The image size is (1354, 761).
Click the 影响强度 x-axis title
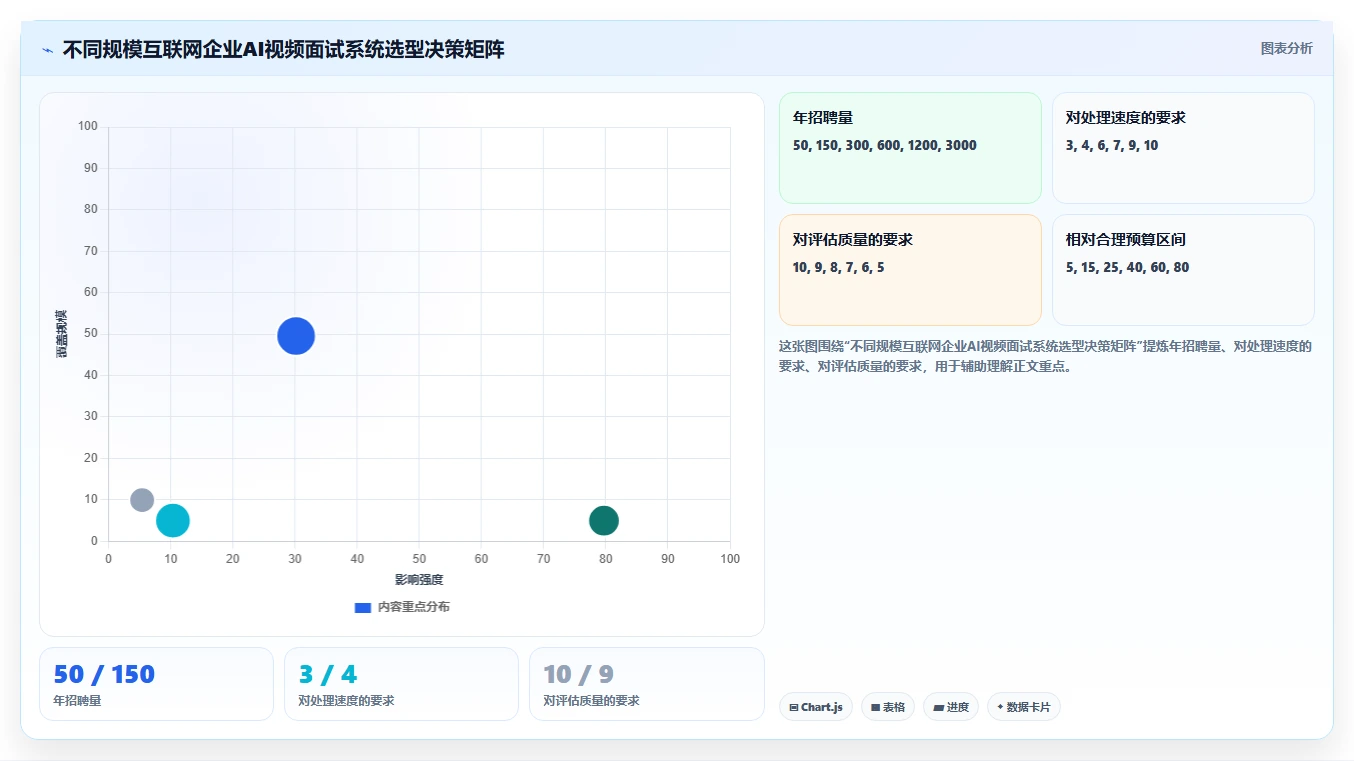(x=419, y=580)
